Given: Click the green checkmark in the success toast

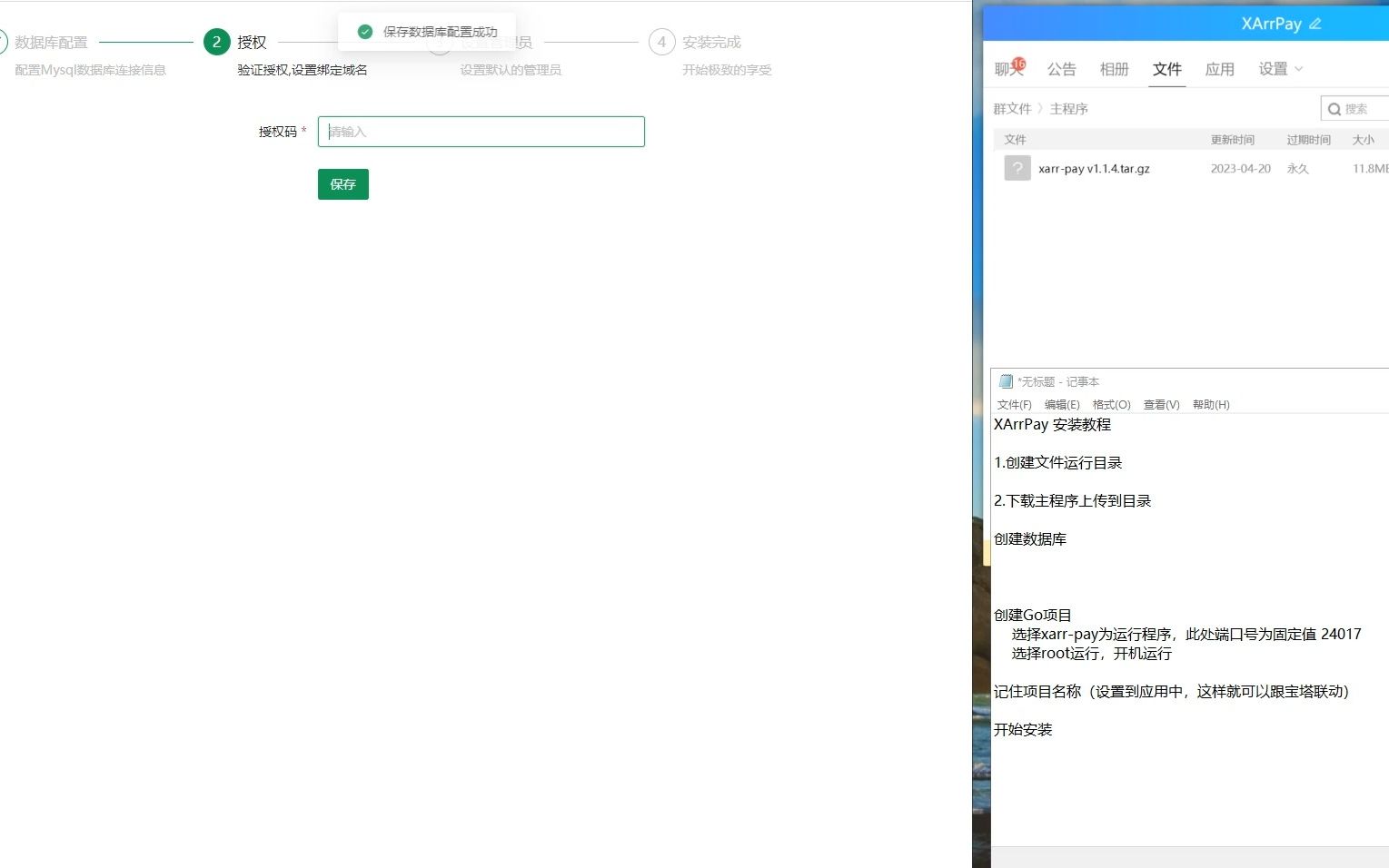Looking at the screenshot, I should tap(364, 31).
